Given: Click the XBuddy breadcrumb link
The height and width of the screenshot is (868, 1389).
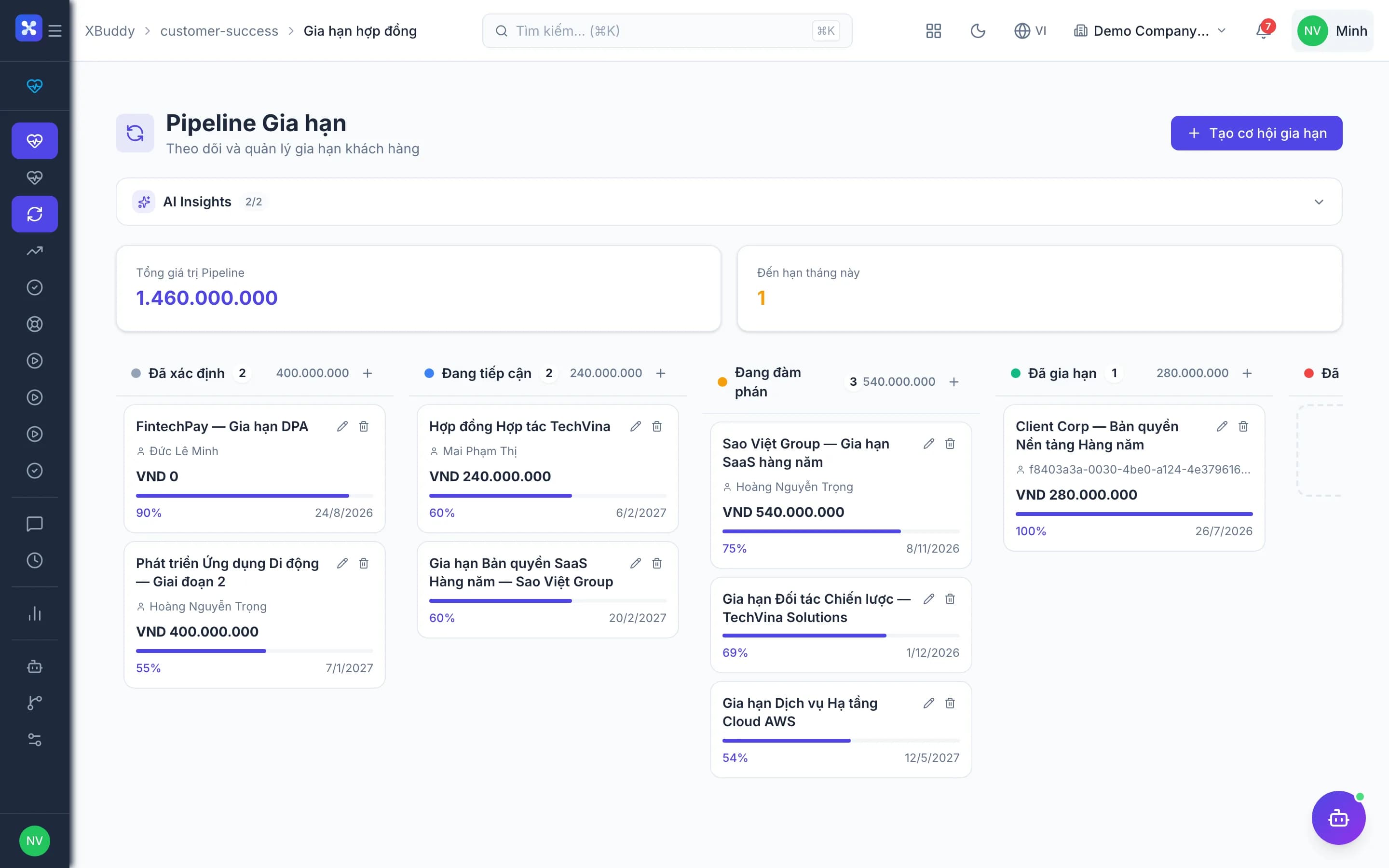Looking at the screenshot, I should point(110,31).
